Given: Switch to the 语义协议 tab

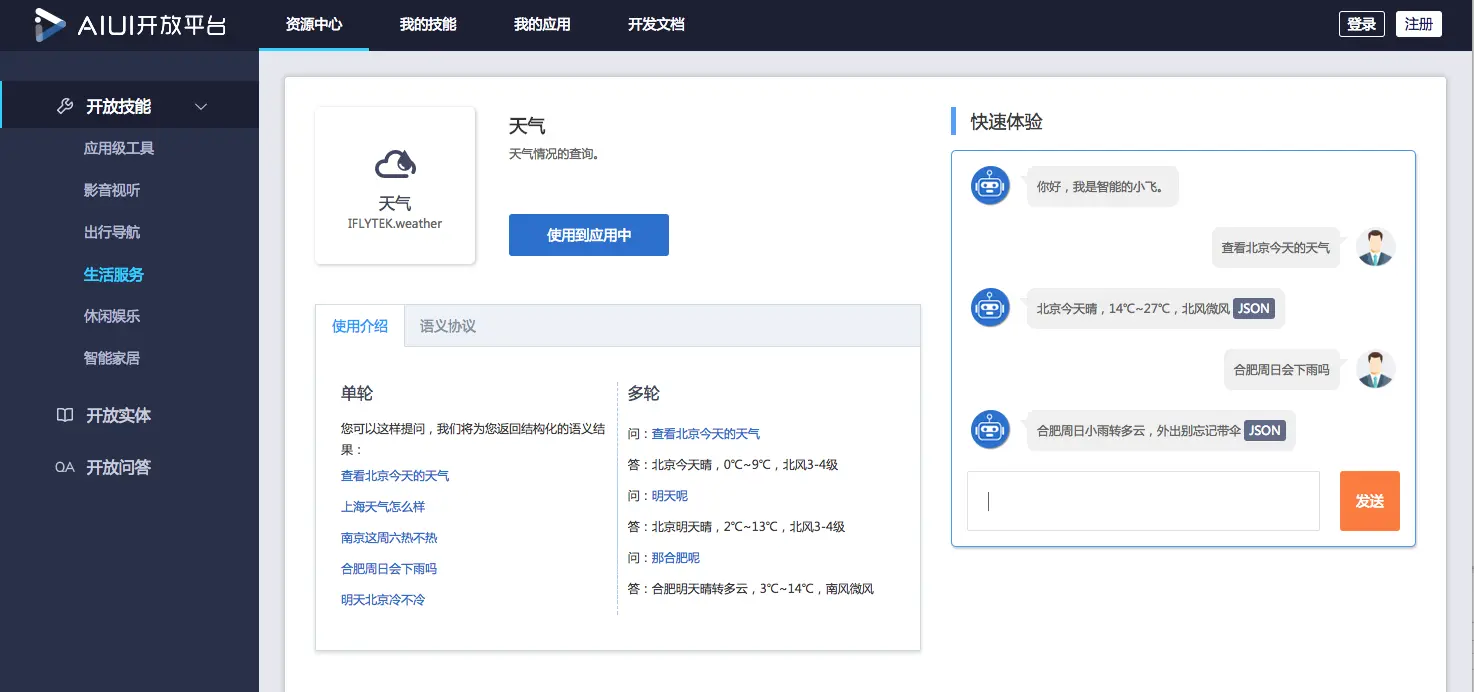Looking at the screenshot, I should [448, 326].
